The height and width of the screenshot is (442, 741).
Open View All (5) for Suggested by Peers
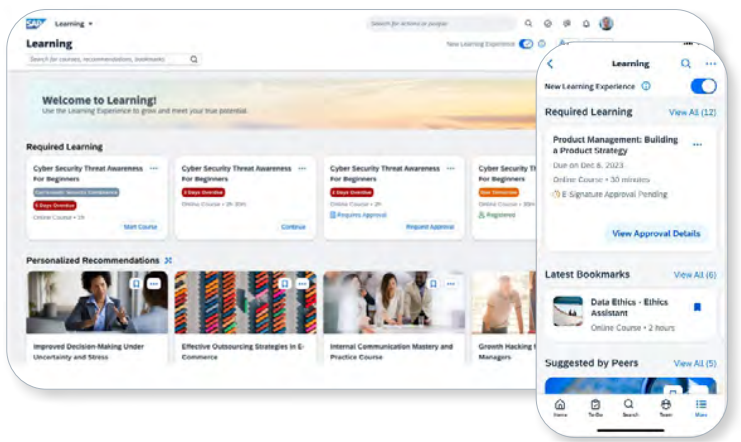(x=695, y=363)
